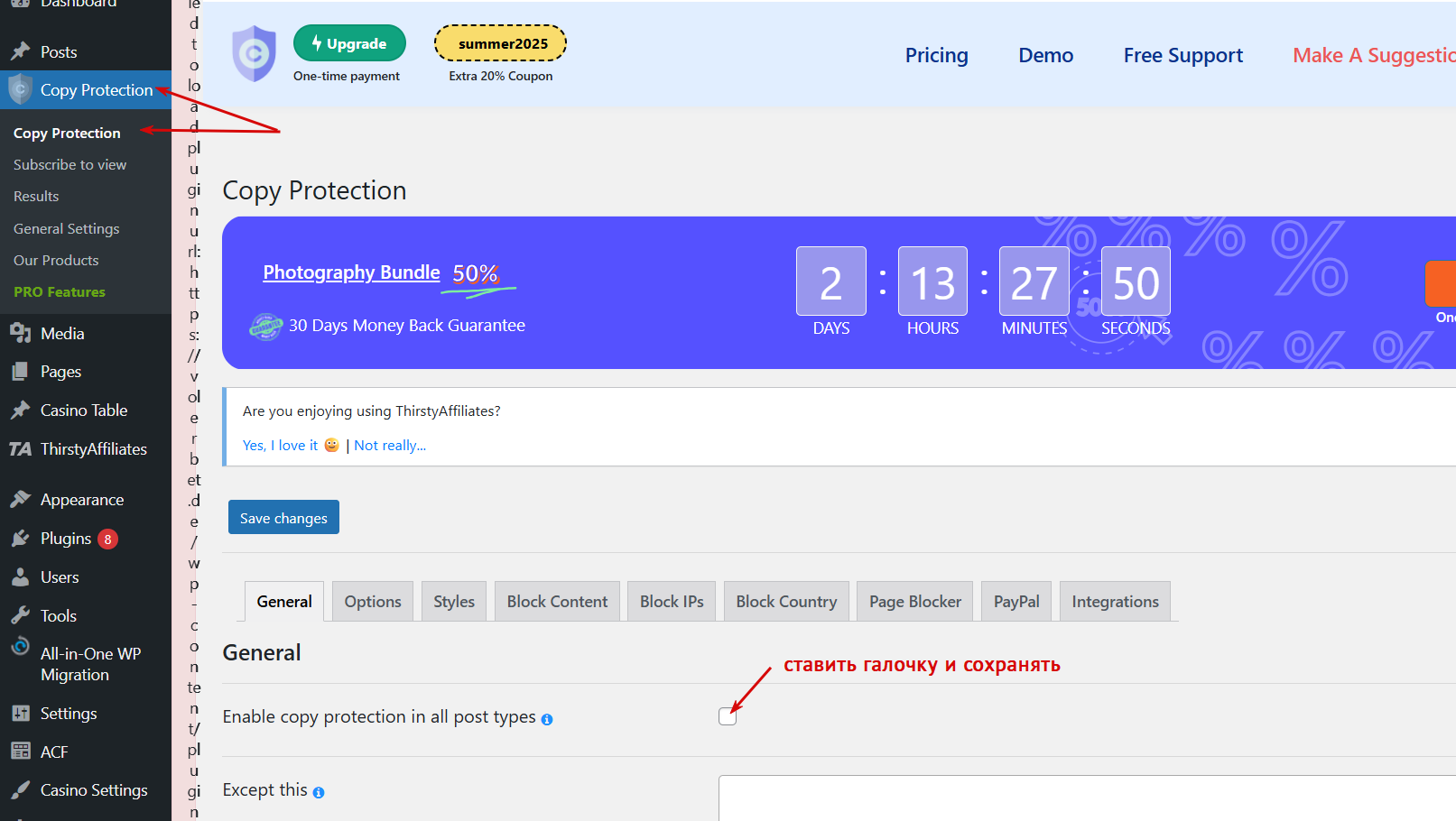The height and width of the screenshot is (821, 1456).
Task: Enable copy protection in all post types checkbox
Action: [x=728, y=716]
